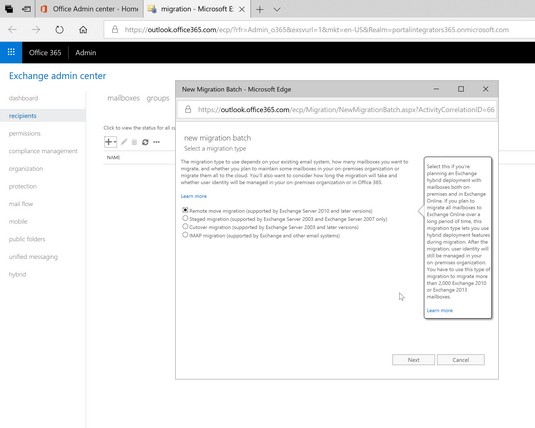Open protection in left navigation
The height and width of the screenshot is (428, 535).
click(23, 186)
